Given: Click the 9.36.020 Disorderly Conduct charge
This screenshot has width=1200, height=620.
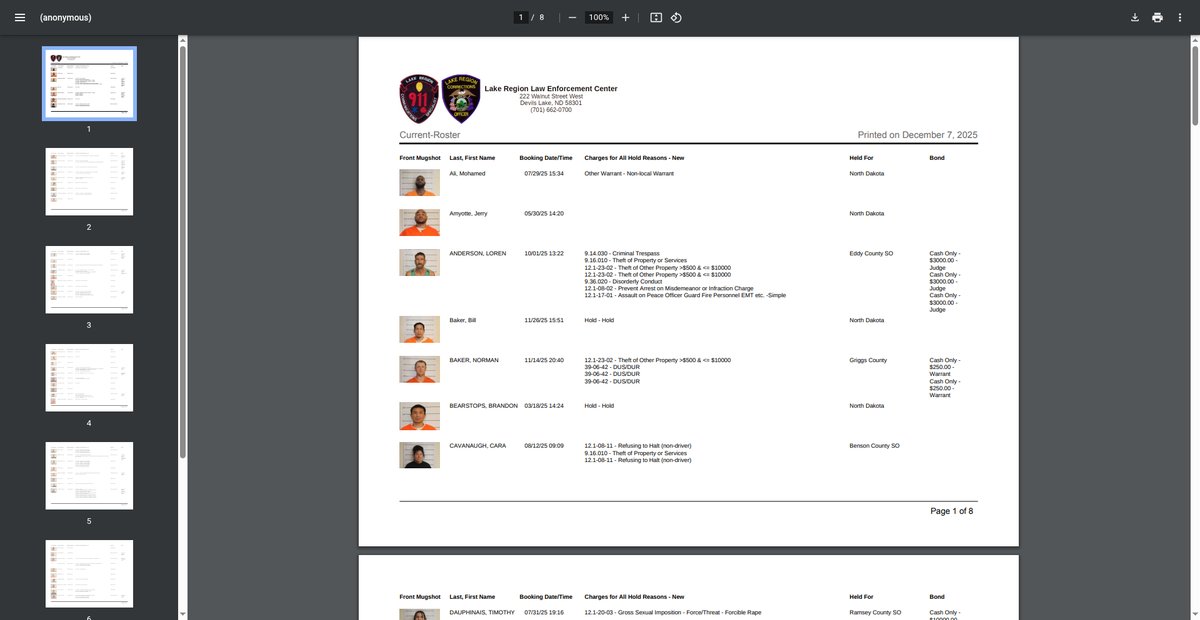Looking at the screenshot, I should coord(625,281).
